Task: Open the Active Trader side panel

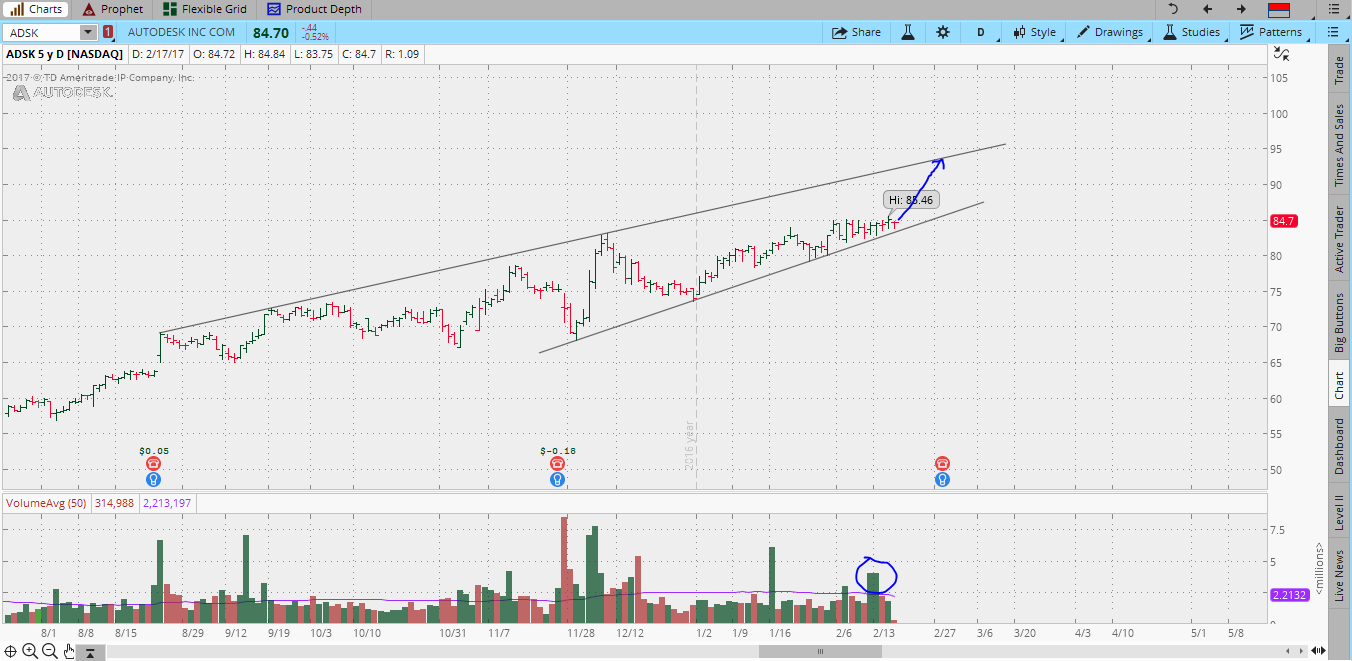Action: click(x=1339, y=240)
